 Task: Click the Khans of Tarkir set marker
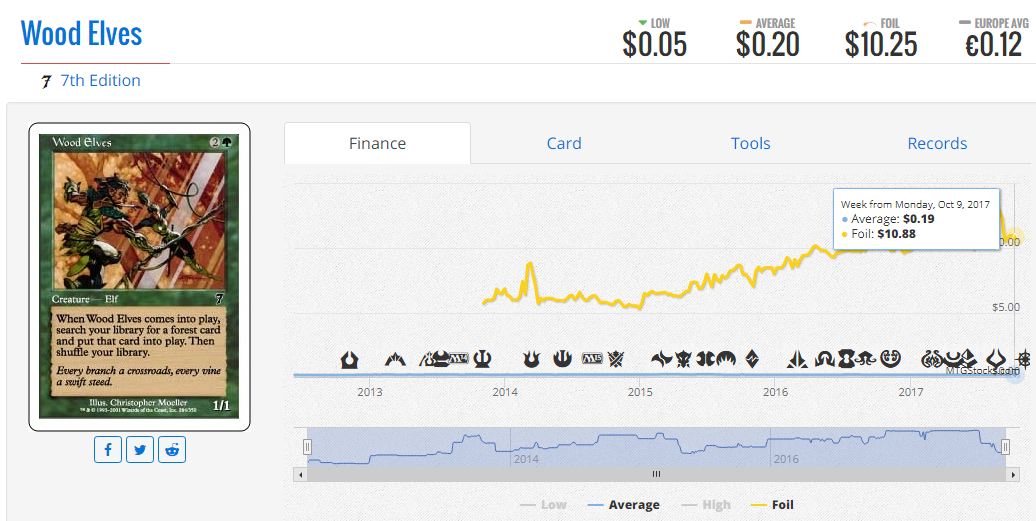click(x=616, y=359)
